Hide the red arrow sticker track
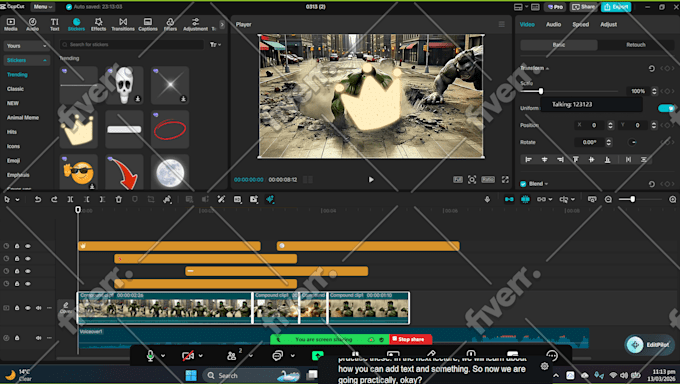This screenshot has width=680, height=384. point(28,259)
